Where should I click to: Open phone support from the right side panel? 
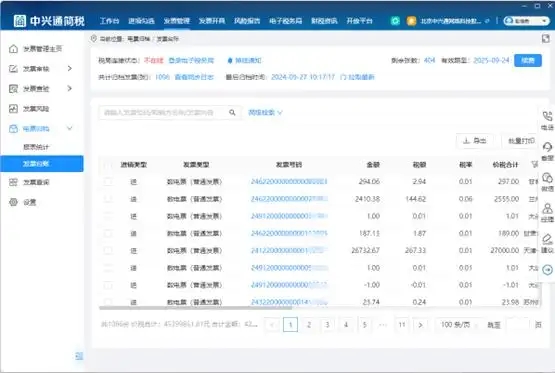(547, 120)
